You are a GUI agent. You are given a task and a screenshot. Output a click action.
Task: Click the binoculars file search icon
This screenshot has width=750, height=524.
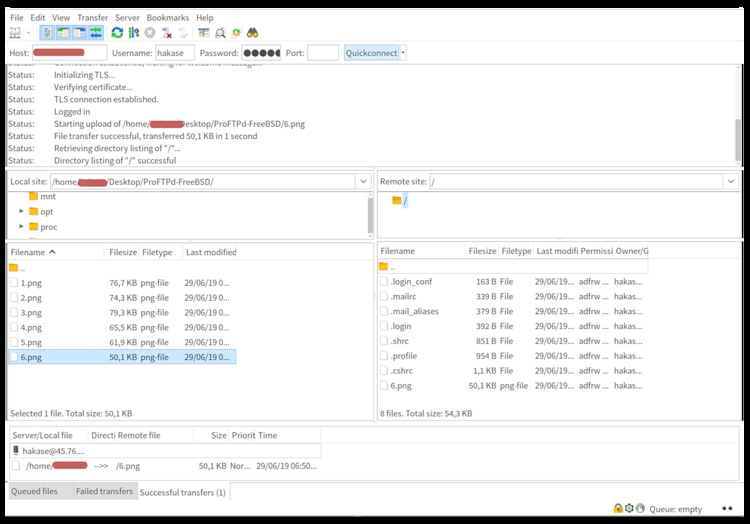pyautogui.click(x=252, y=33)
